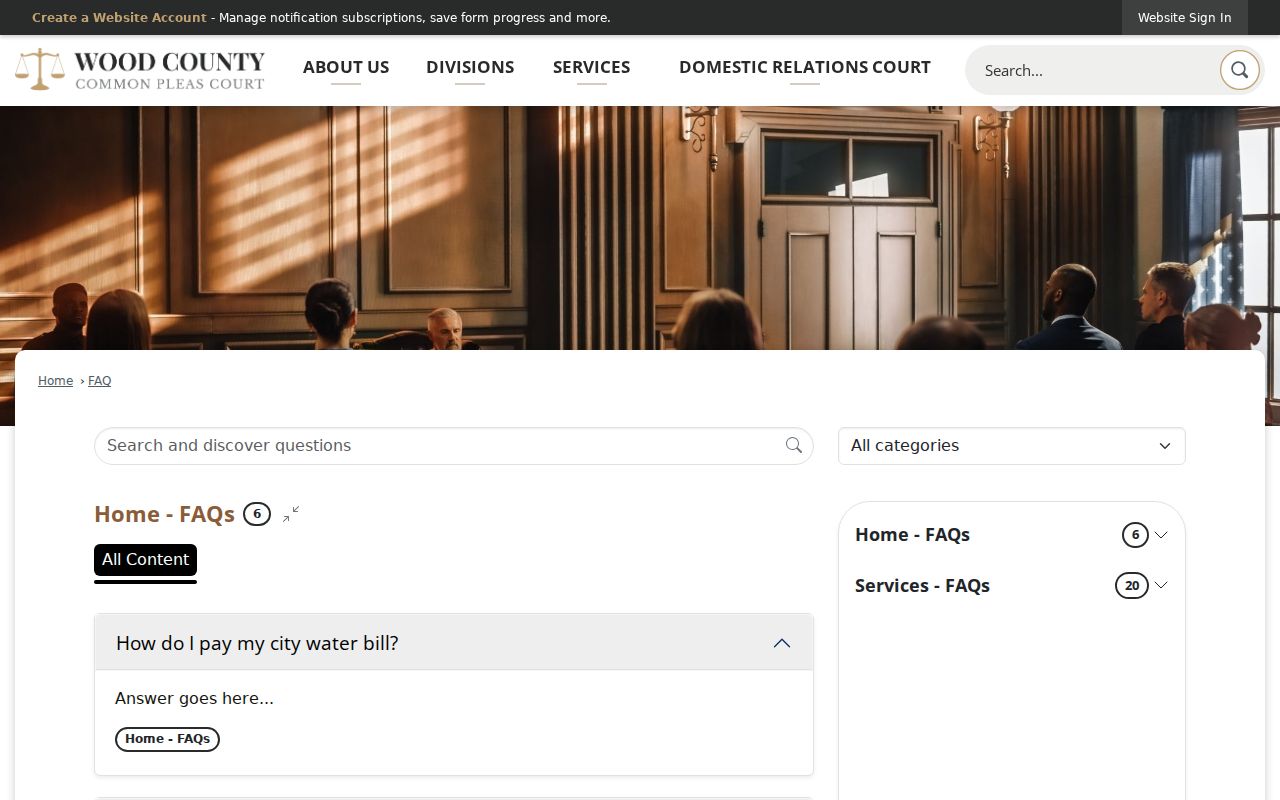Screen dimensions: 1280x800
Task: Click the Services - FAQs count badge 20
Action: pyautogui.click(x=1132, y=586)
